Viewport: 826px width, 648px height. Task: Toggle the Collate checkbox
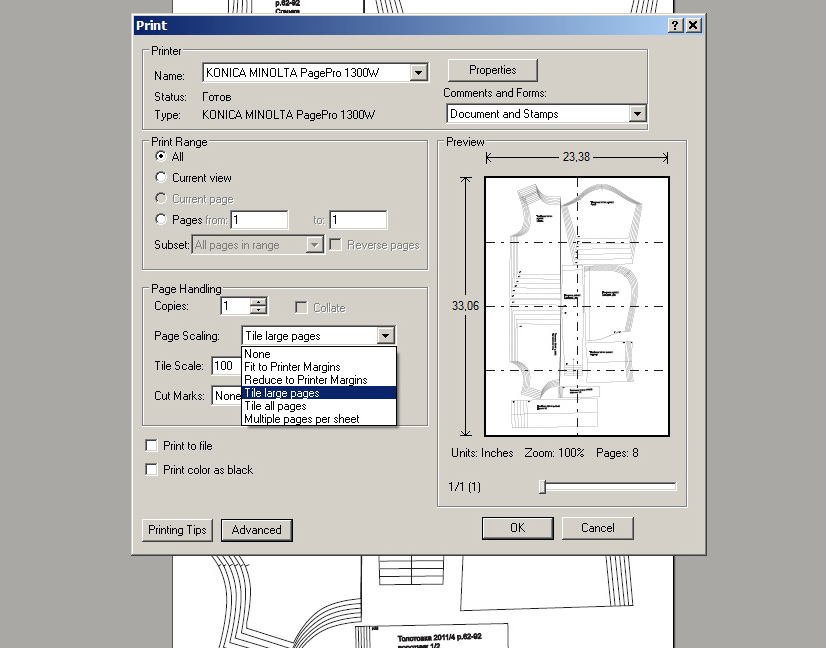[301, 308]
